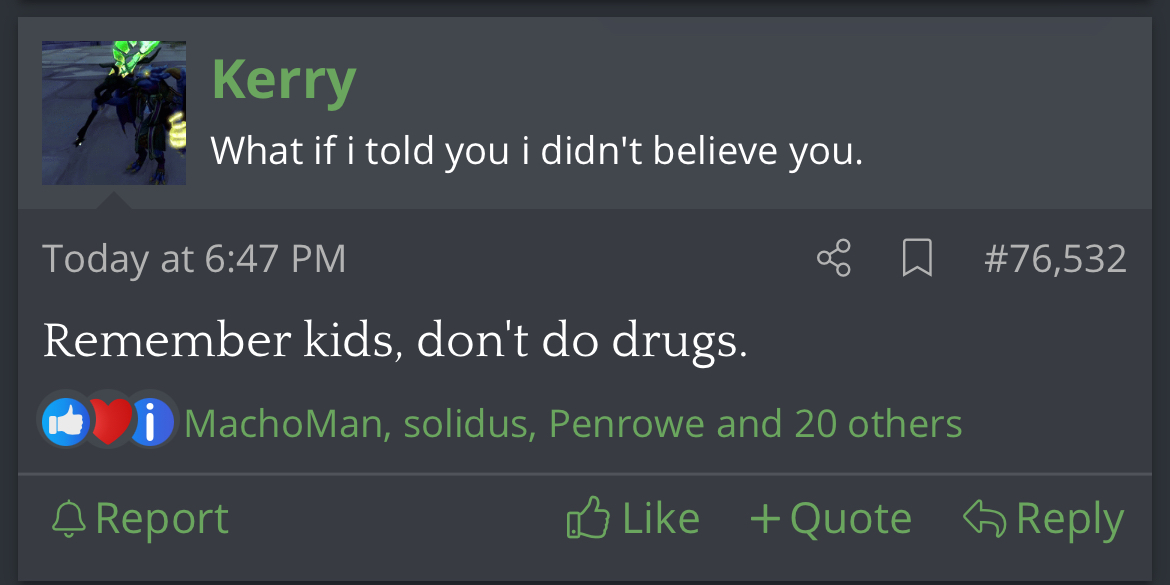Click the "Remember kids, don't do drugs." post text
The height and width of the screenshot is (585, 1170).
(395, 342)
